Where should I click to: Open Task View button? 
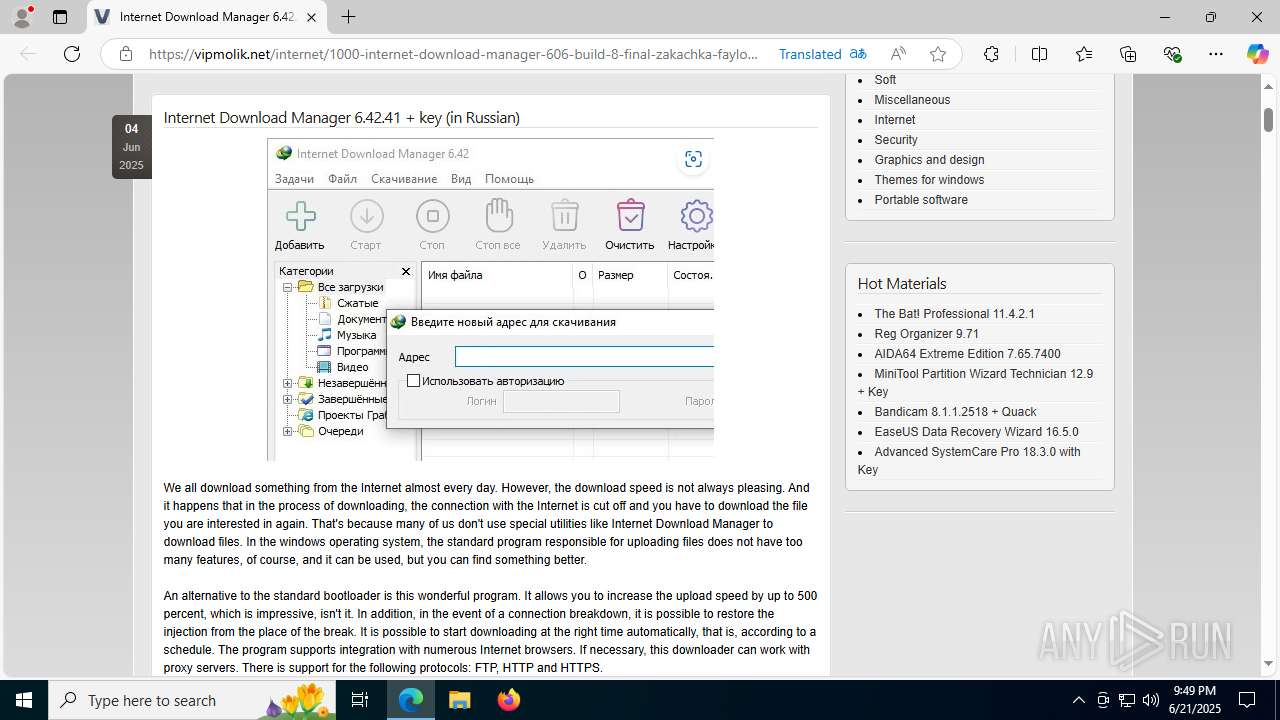[360, 700]
